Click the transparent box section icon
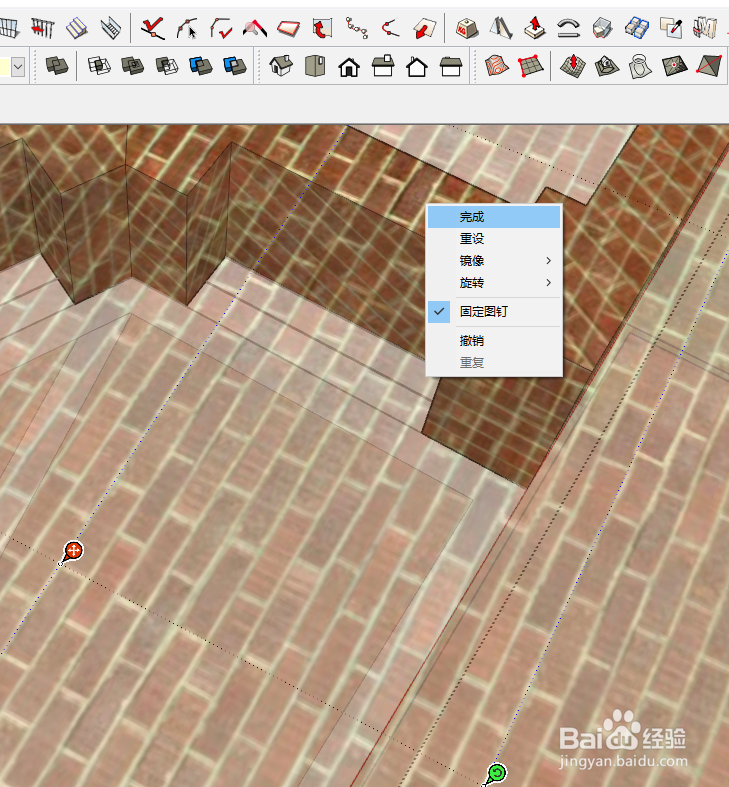The image size is (729, 787). pos(602,29)
